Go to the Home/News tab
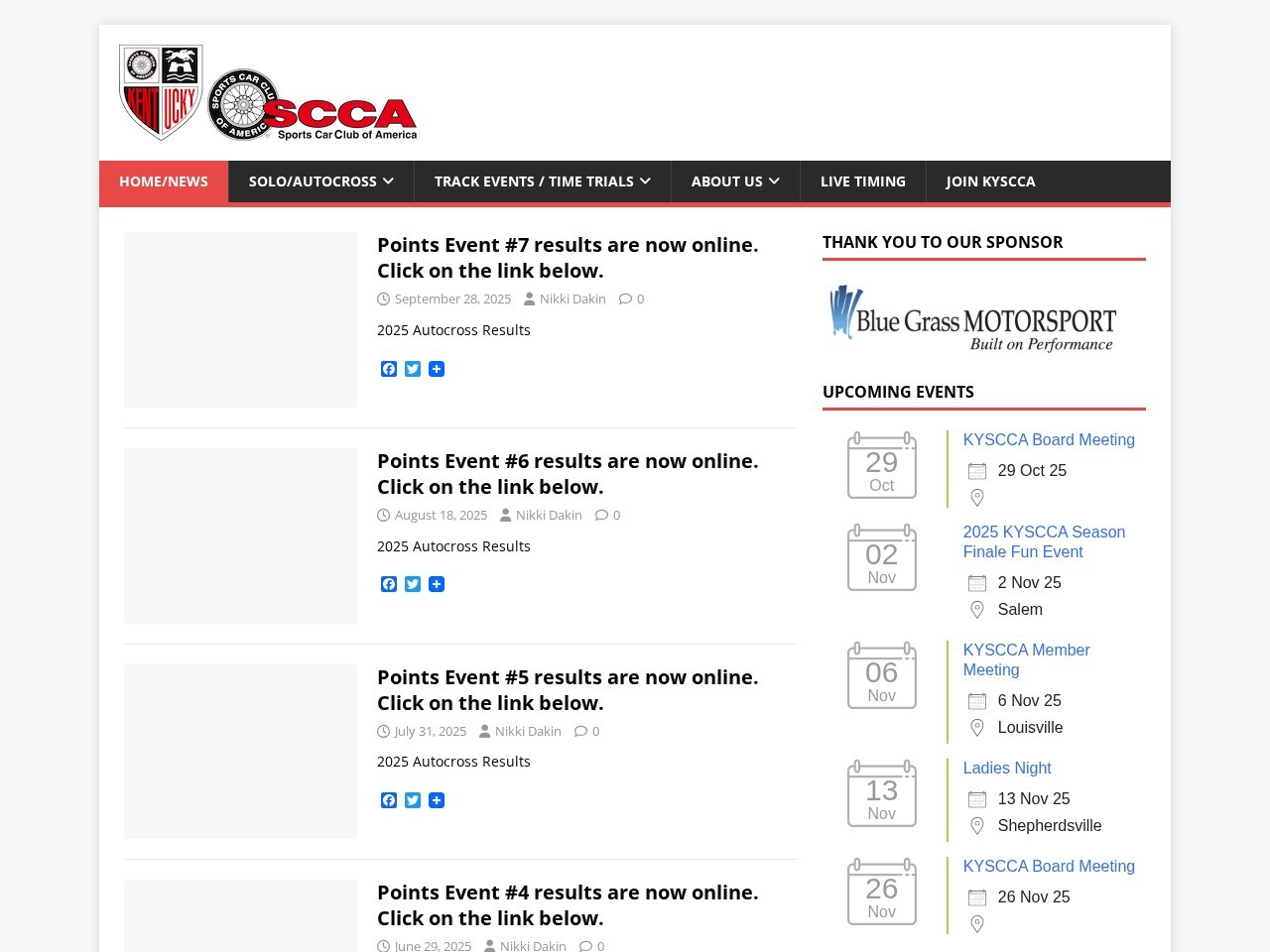 pyautogui.click(x=164, y=181)
